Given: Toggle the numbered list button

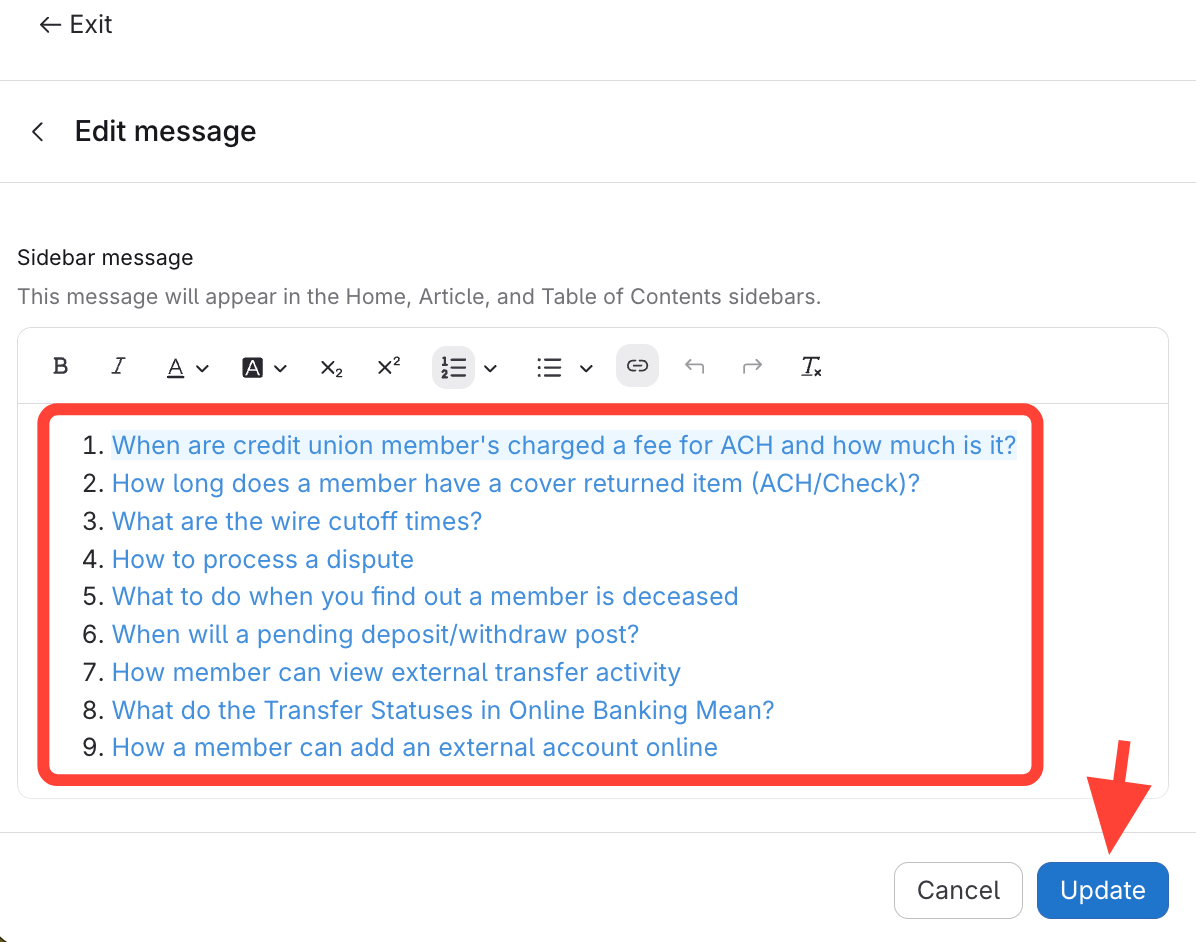Looking at the screenshot, I should [x=454, y=368].
